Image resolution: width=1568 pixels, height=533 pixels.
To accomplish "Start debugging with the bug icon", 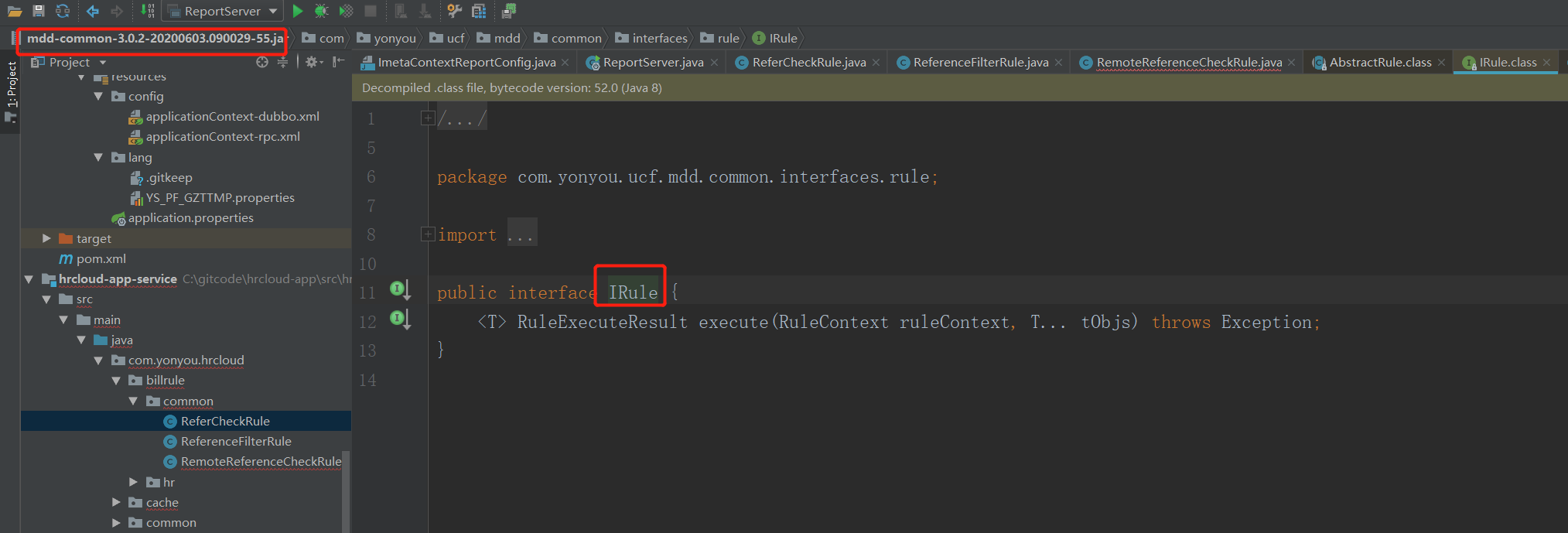I will point(321,11).
